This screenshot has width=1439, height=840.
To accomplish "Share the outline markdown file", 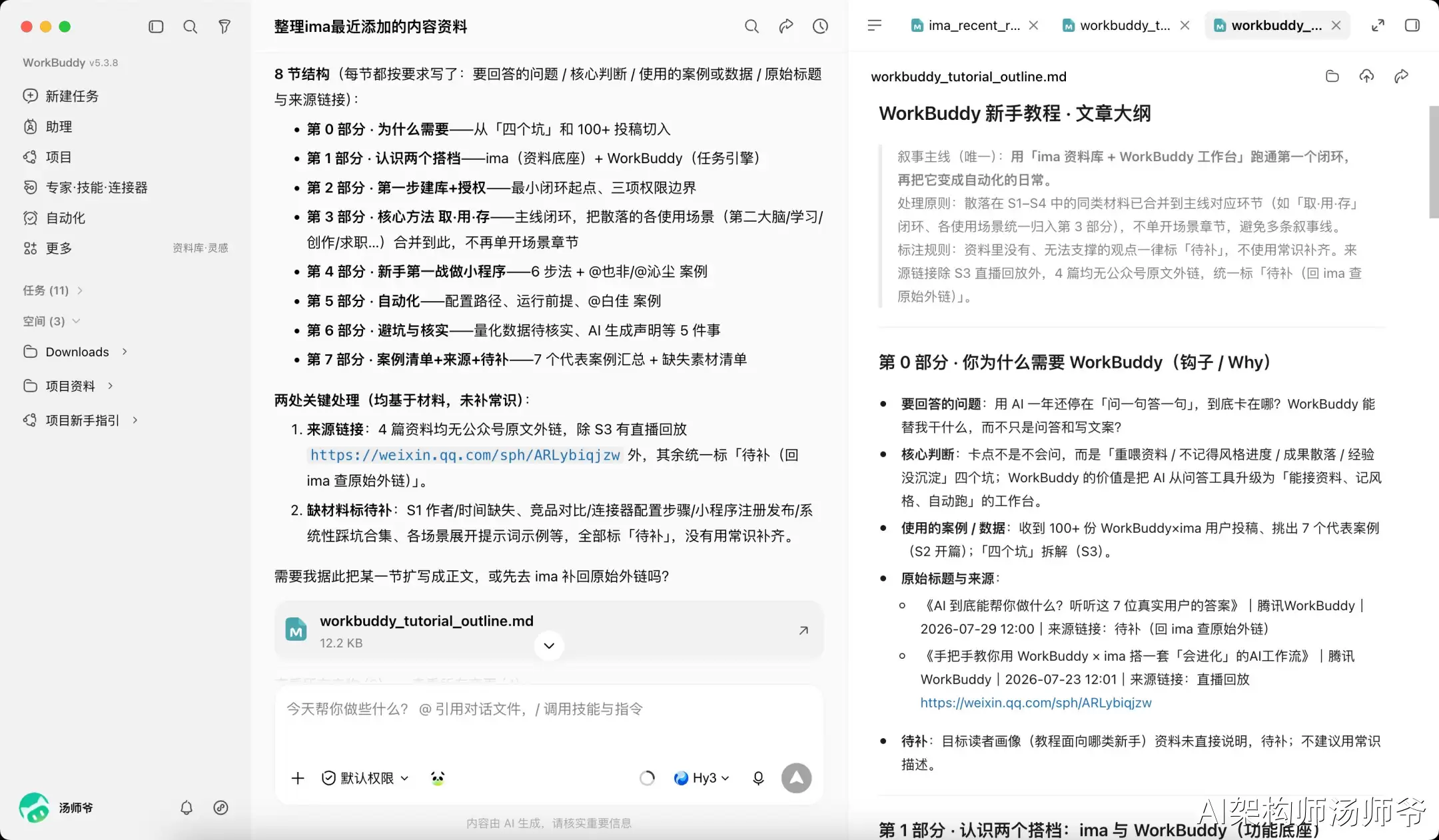I will click(x=1401, y=76).
